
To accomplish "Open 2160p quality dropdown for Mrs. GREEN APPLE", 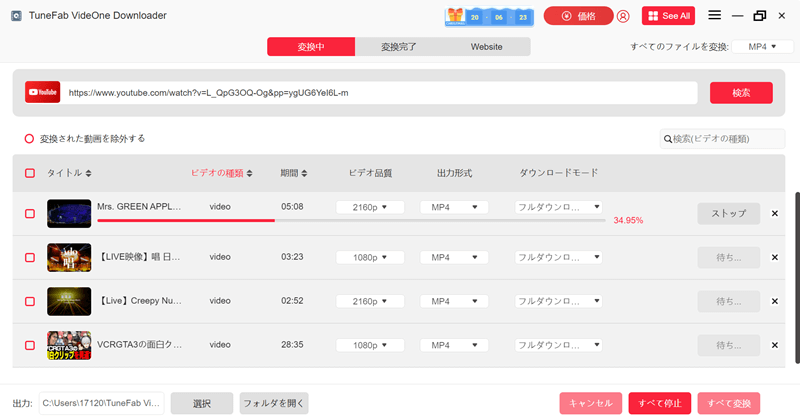I will 370,207.
